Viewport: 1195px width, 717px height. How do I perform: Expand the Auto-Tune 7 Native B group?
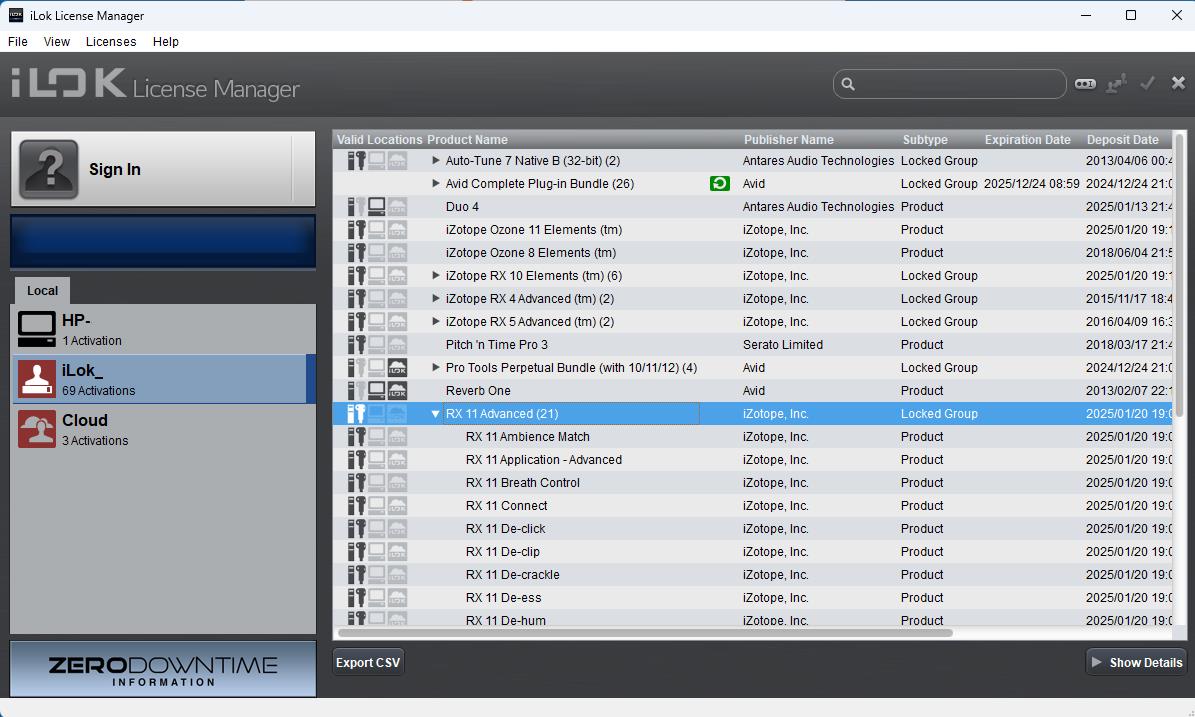click(x=435, y=161)
